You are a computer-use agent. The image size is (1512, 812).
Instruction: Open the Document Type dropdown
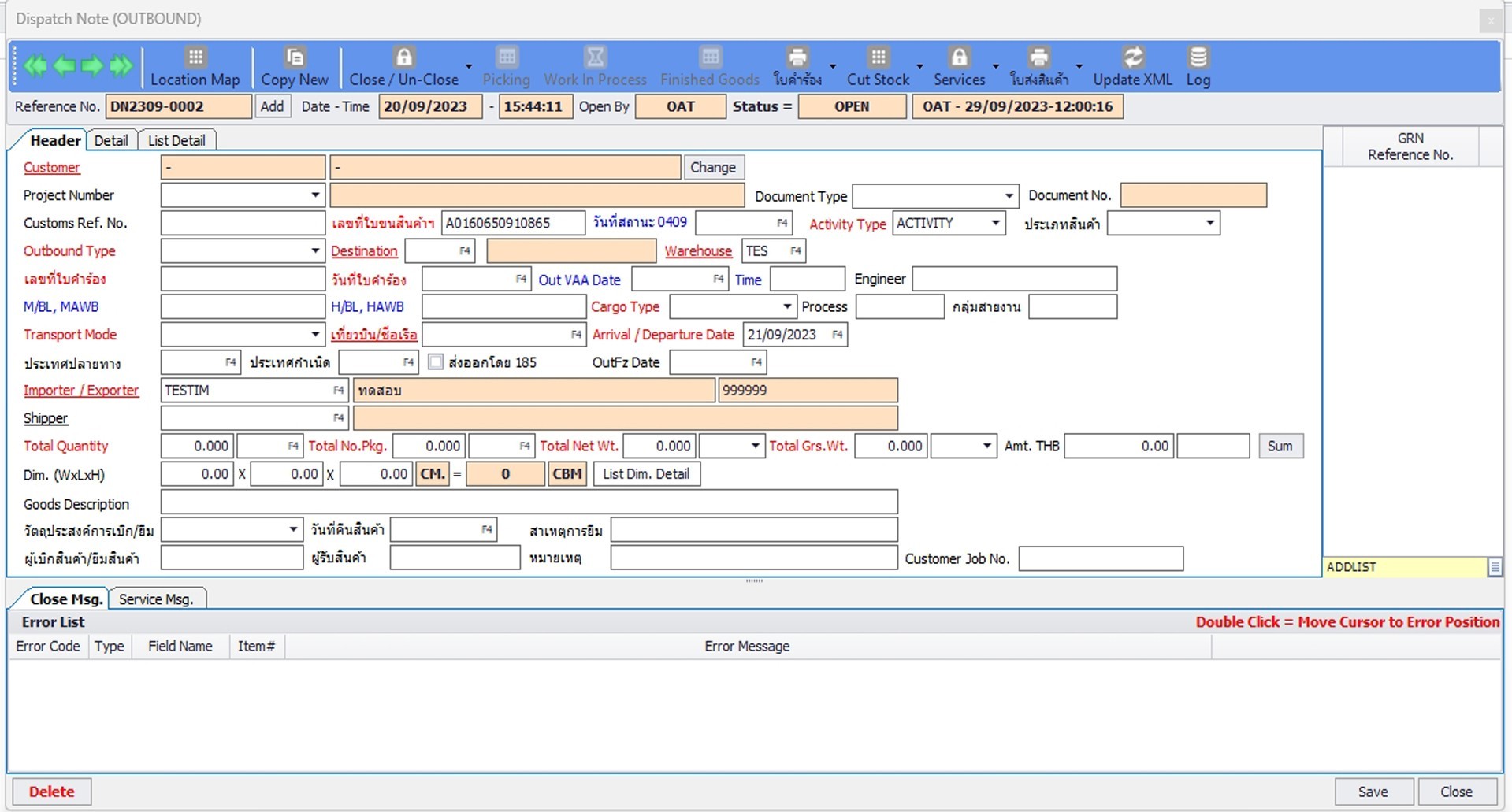(1009, 195)
